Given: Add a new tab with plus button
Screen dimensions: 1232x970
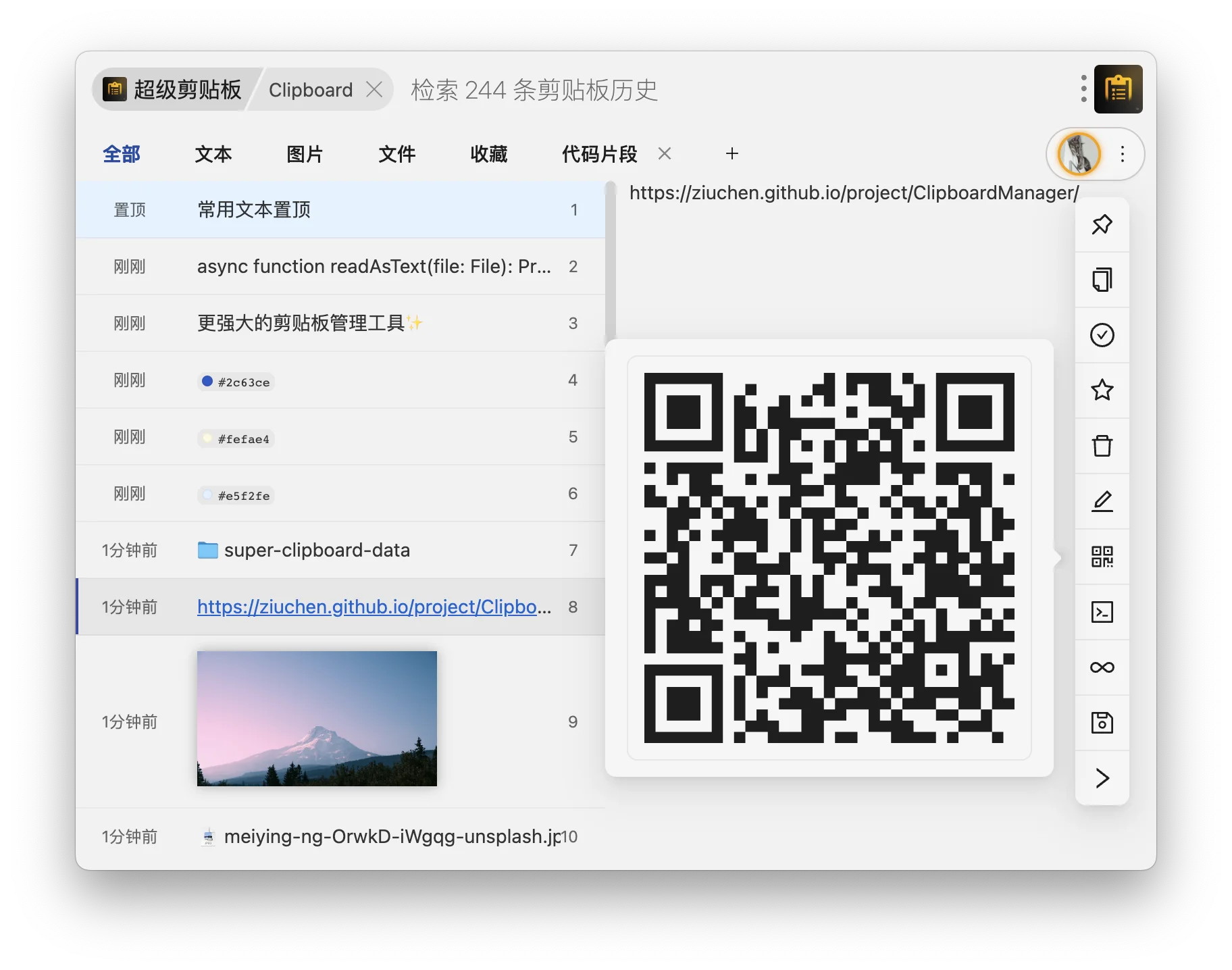Looking at the screenshot, I should coord(731,154).
